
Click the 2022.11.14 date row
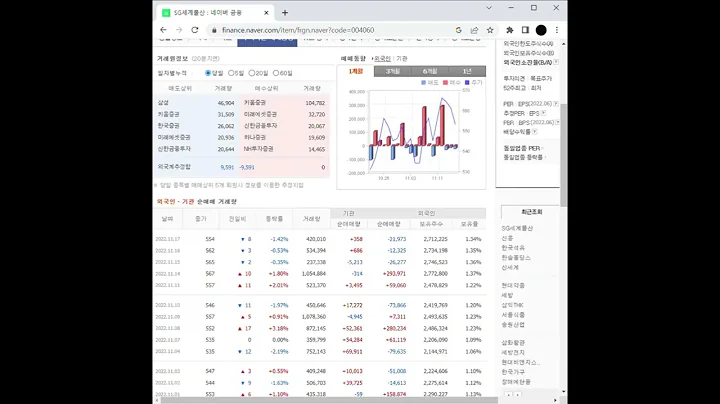coord(319,274)
